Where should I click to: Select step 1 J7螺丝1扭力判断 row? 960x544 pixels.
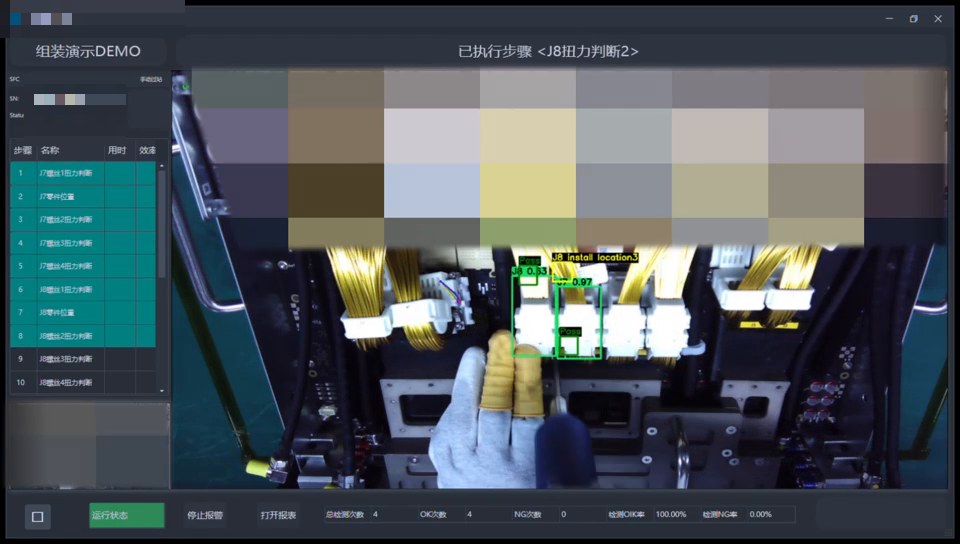(83, 173)
